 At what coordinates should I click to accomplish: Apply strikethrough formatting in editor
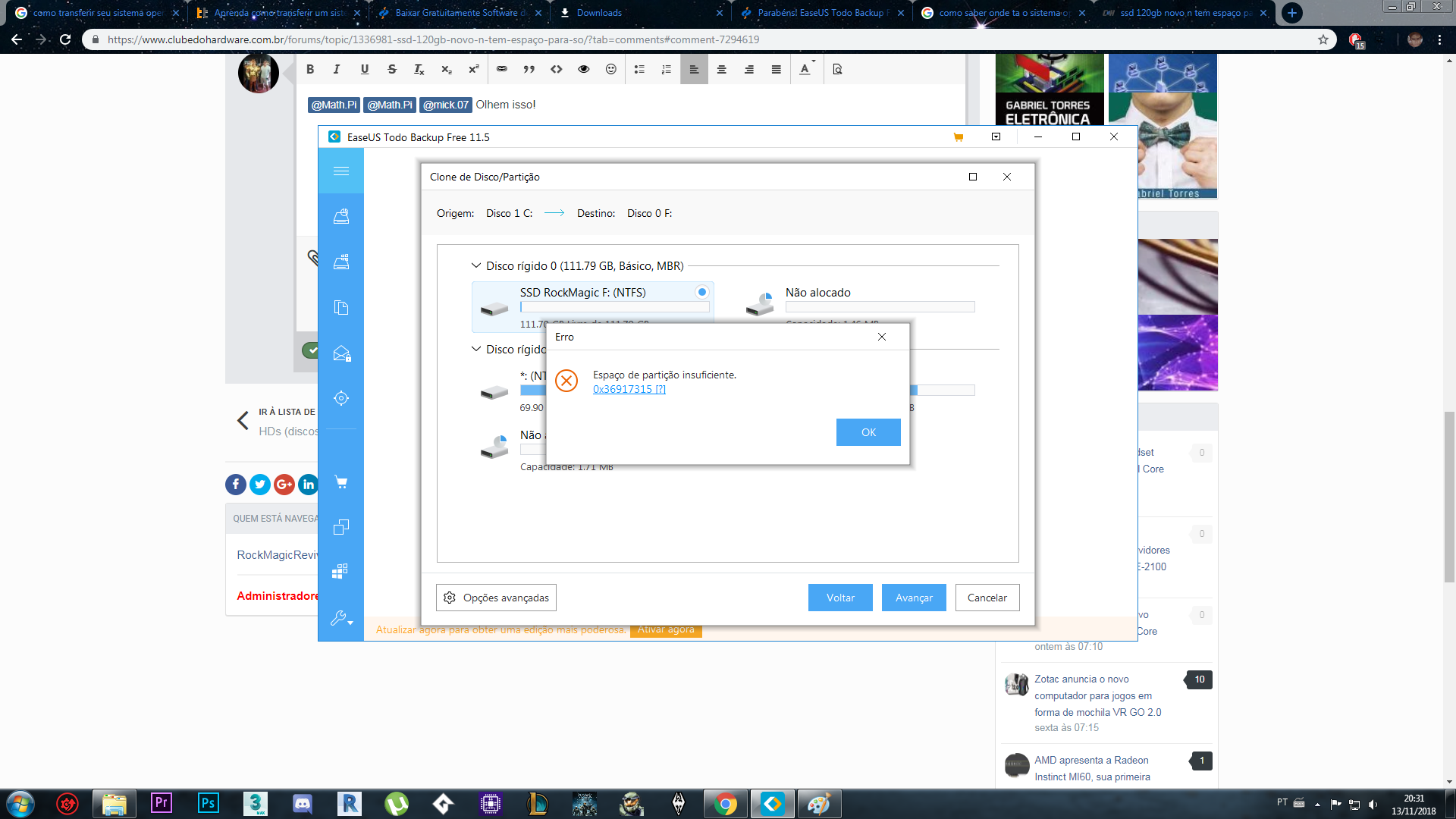392,69
